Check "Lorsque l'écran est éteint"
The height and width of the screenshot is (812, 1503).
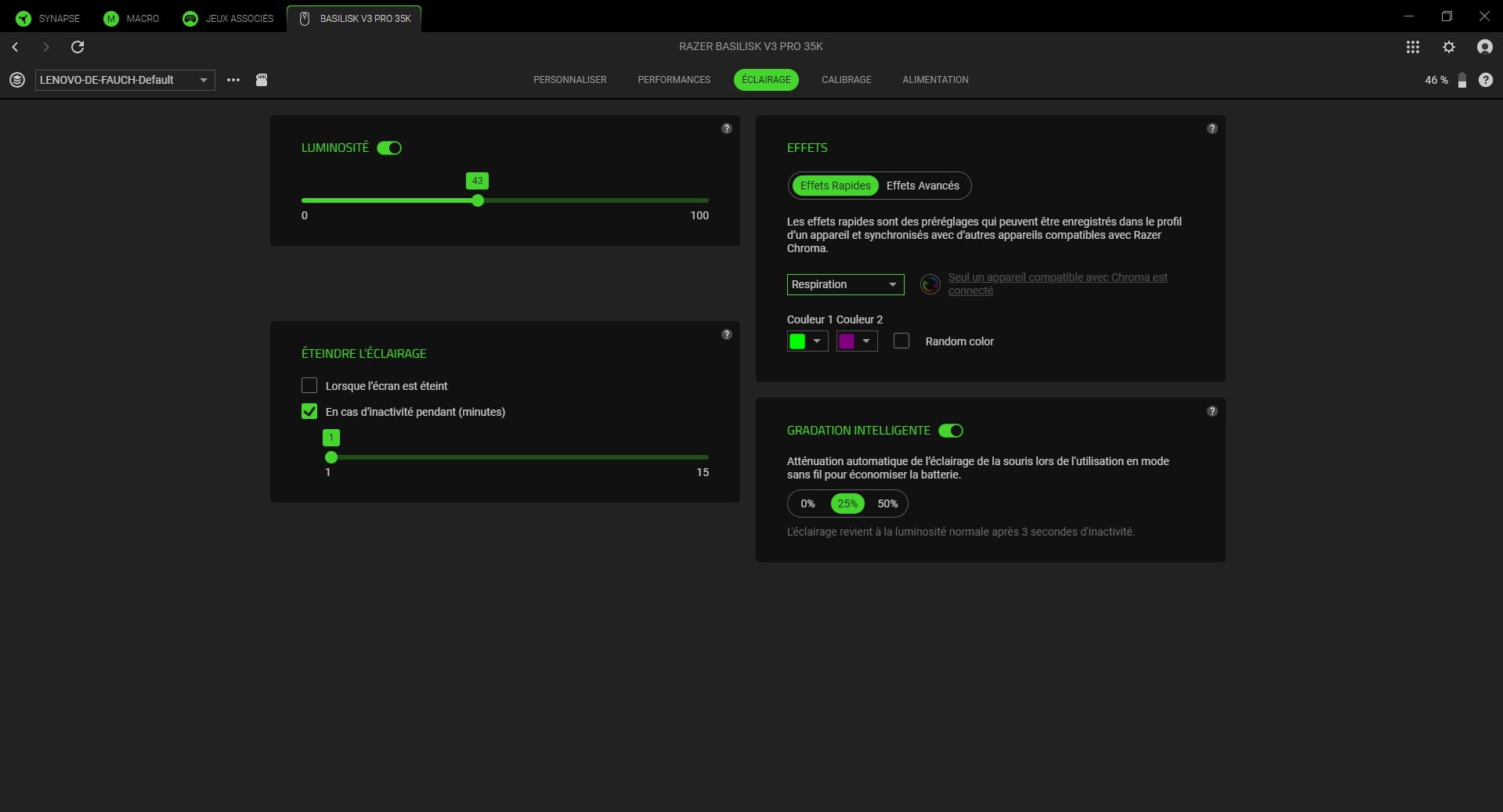[309, 385]
